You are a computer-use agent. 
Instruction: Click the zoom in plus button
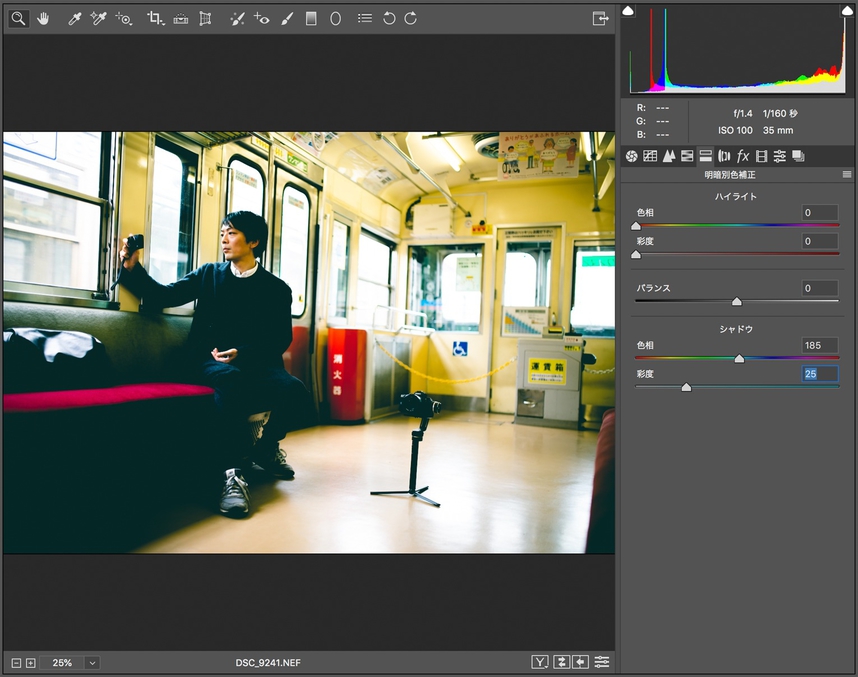click(31, 662)
